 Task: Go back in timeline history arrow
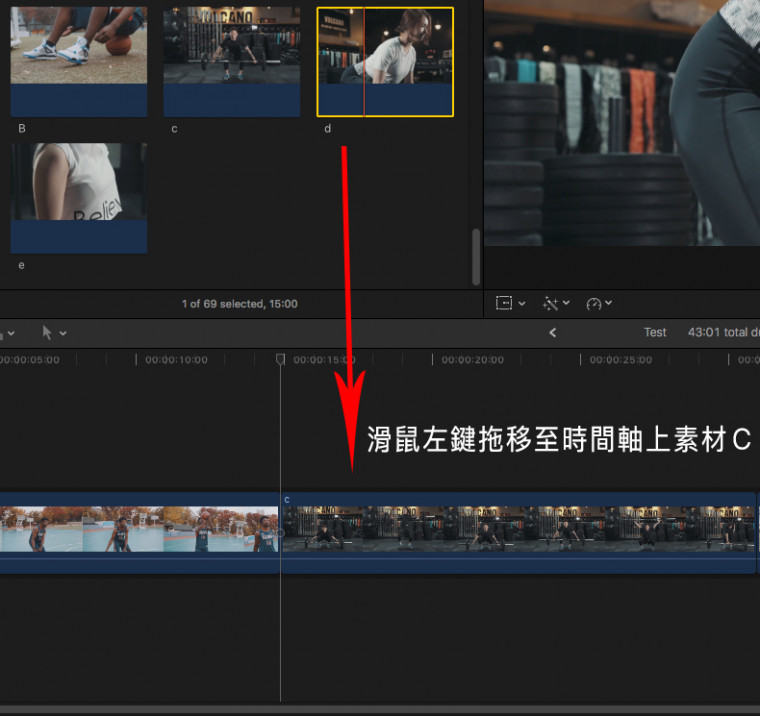click(553, 333)
